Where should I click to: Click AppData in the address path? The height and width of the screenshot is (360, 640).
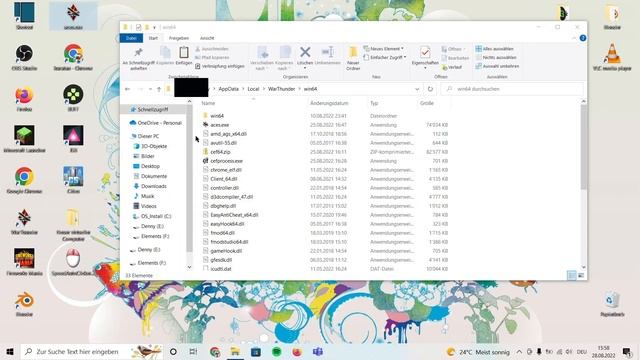coord(229,89)
